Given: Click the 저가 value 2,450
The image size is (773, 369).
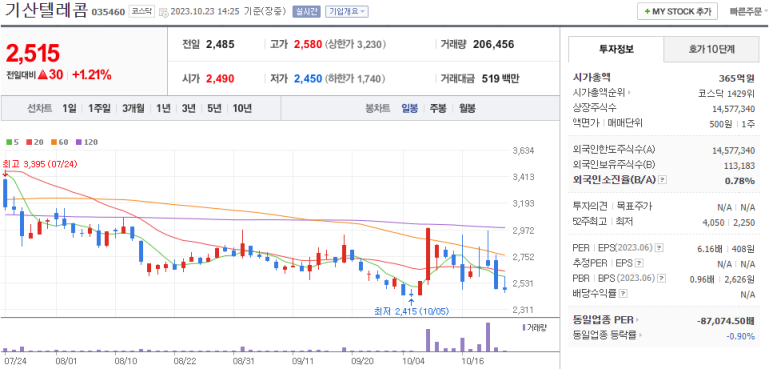Looking at the screenshot, I should coord(308,78).
